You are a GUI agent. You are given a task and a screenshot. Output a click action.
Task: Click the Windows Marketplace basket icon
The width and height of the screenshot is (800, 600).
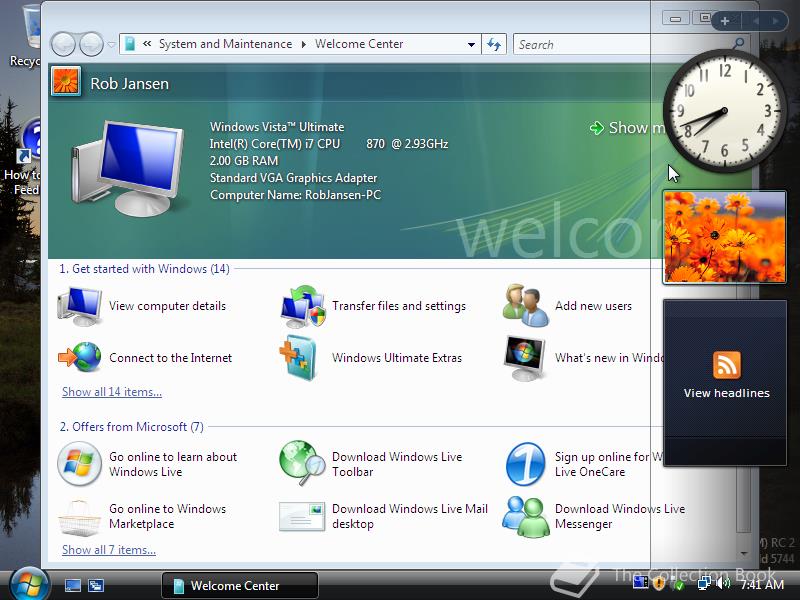pos(79,517)
